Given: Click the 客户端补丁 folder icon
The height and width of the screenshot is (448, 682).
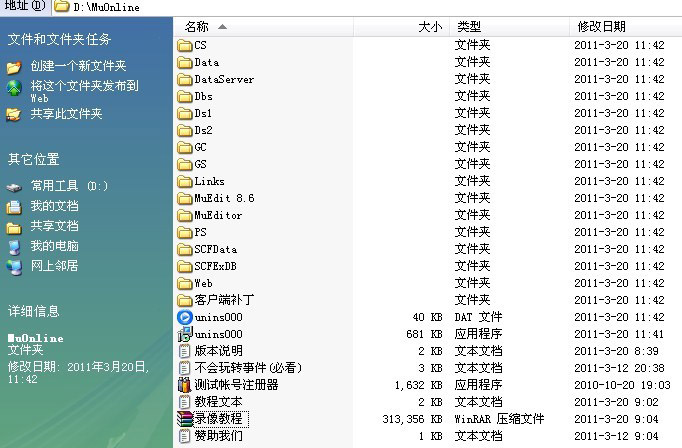Looking at the screenshot, I should [x=184, y=300].
